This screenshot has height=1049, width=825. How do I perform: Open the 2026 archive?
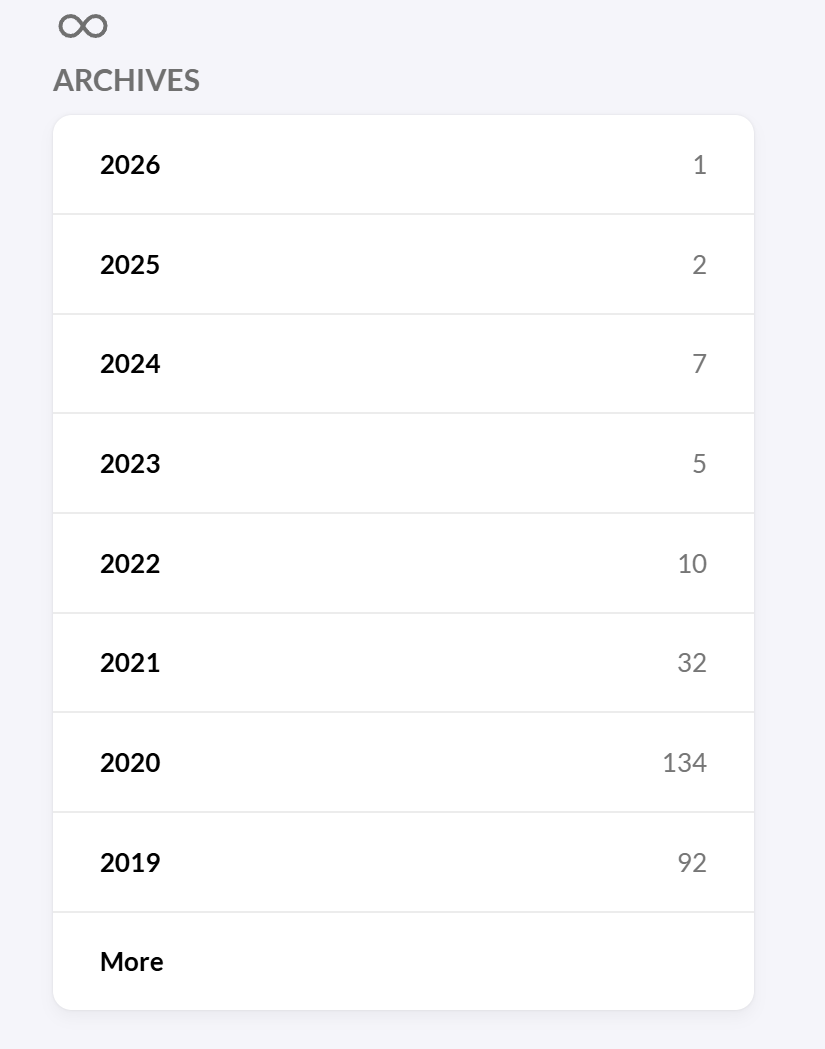click(x=130, y=165)
